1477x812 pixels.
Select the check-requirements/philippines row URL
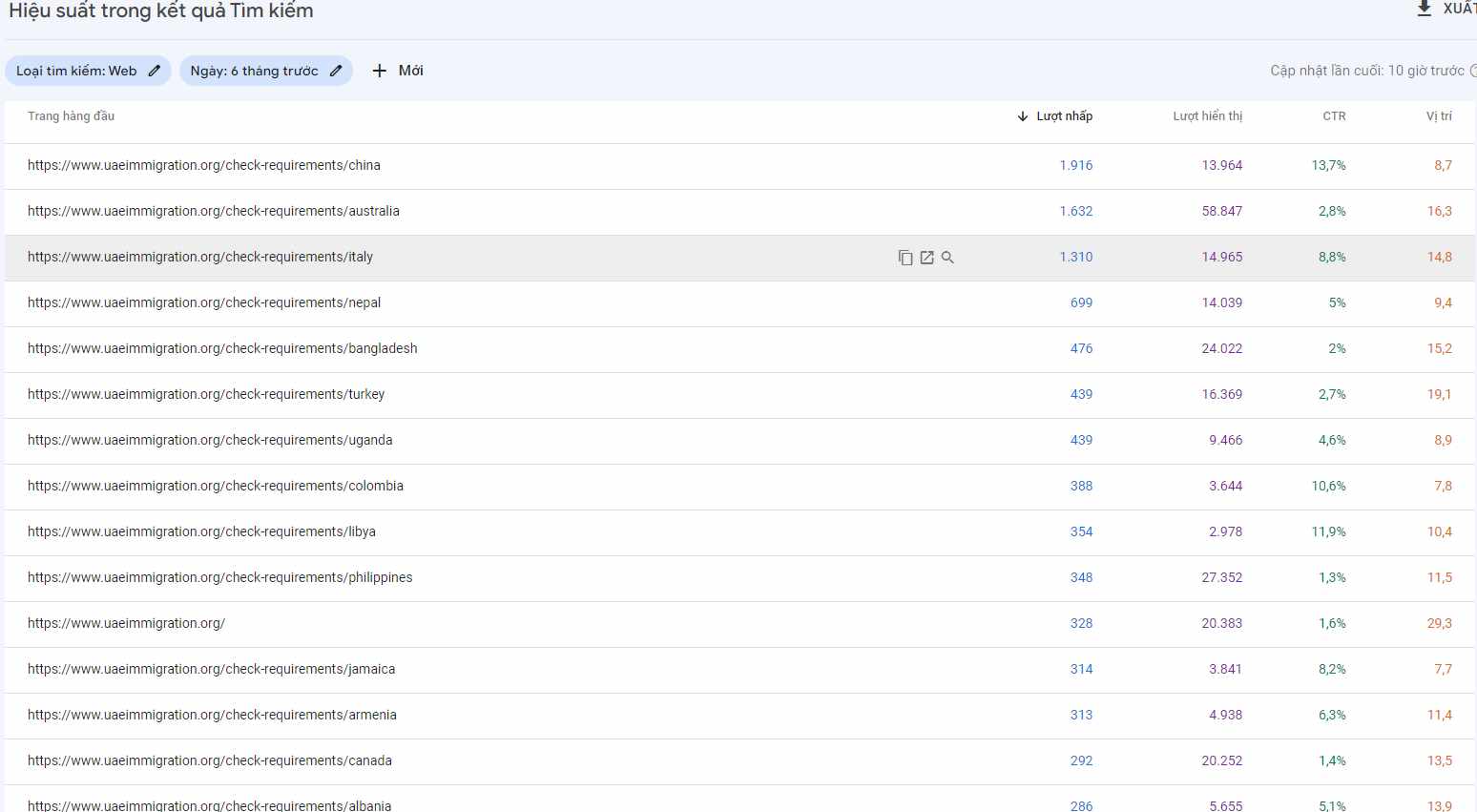tap(220, 577)
